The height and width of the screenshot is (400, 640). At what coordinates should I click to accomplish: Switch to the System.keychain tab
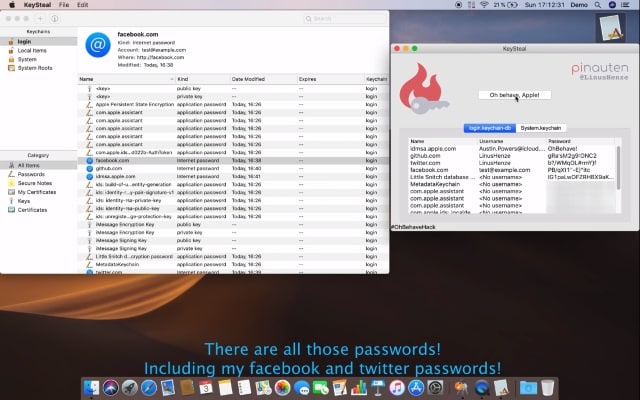[540, 128]
